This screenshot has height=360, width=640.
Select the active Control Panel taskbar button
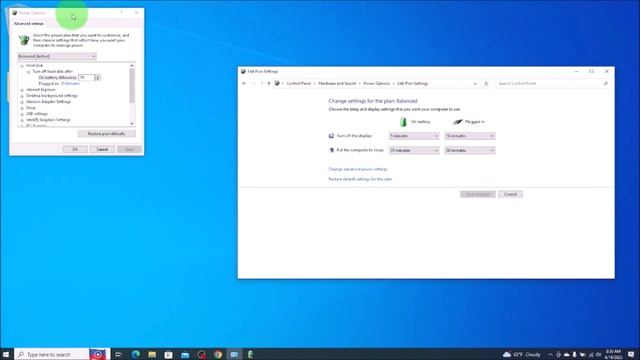234,354
